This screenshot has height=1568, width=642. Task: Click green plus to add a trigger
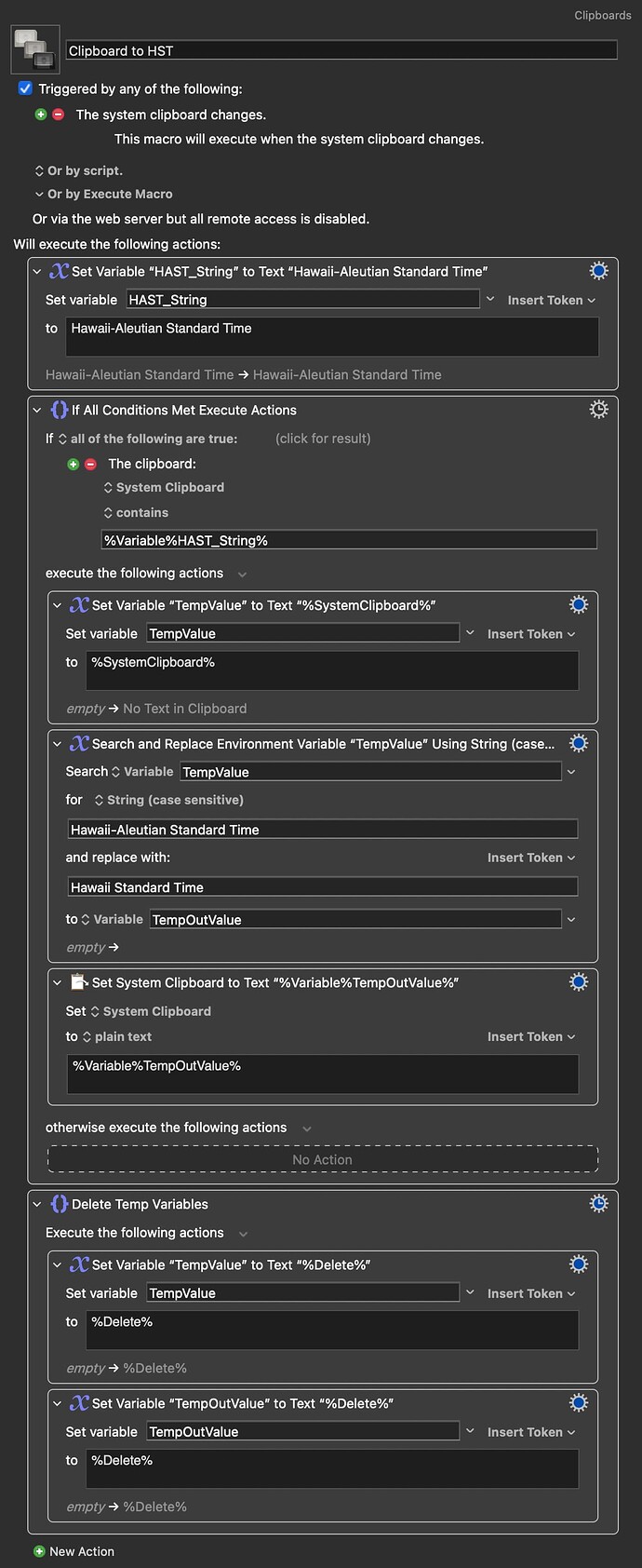click(40, 115)
